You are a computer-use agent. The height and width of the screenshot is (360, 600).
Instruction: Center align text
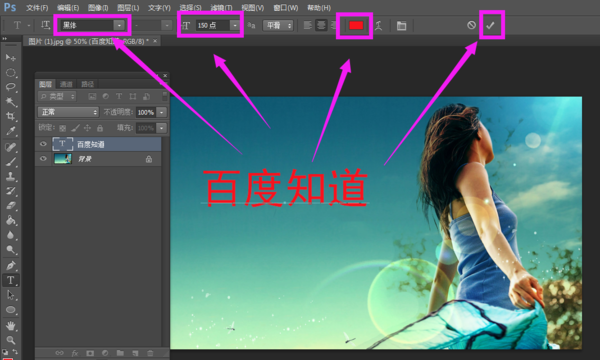pos(321,26)
